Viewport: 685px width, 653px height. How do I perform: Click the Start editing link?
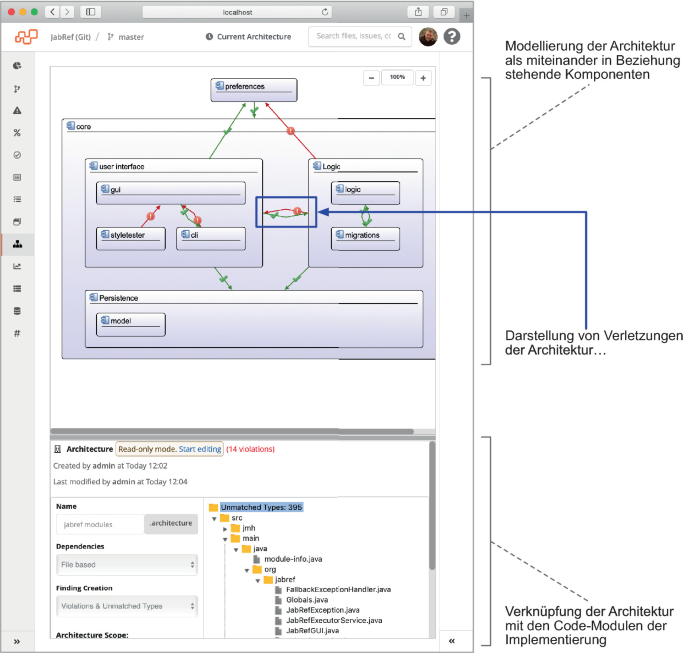pyautogui.click(x=200, y=449)
